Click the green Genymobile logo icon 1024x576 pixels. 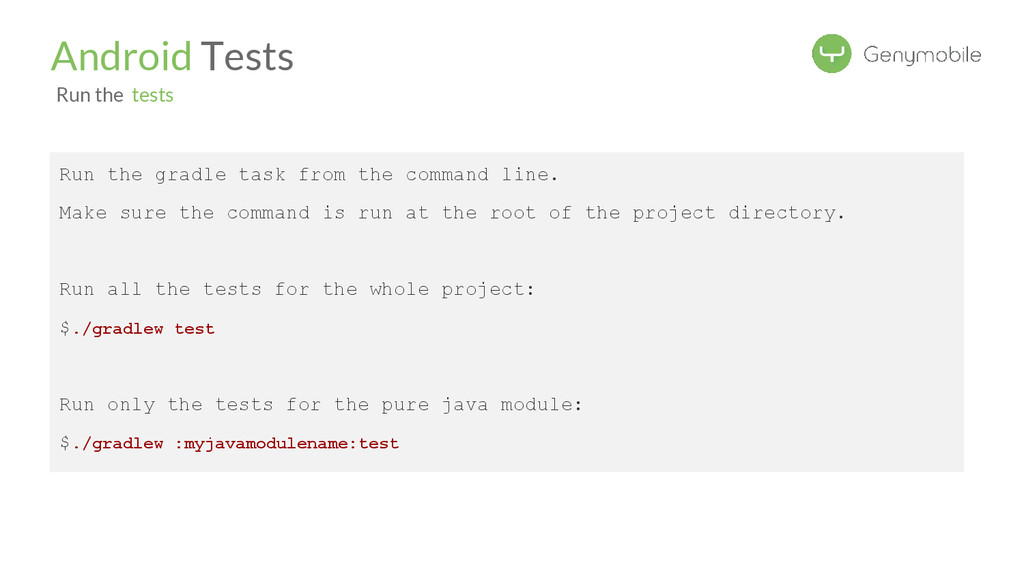[x=831, y=54]
